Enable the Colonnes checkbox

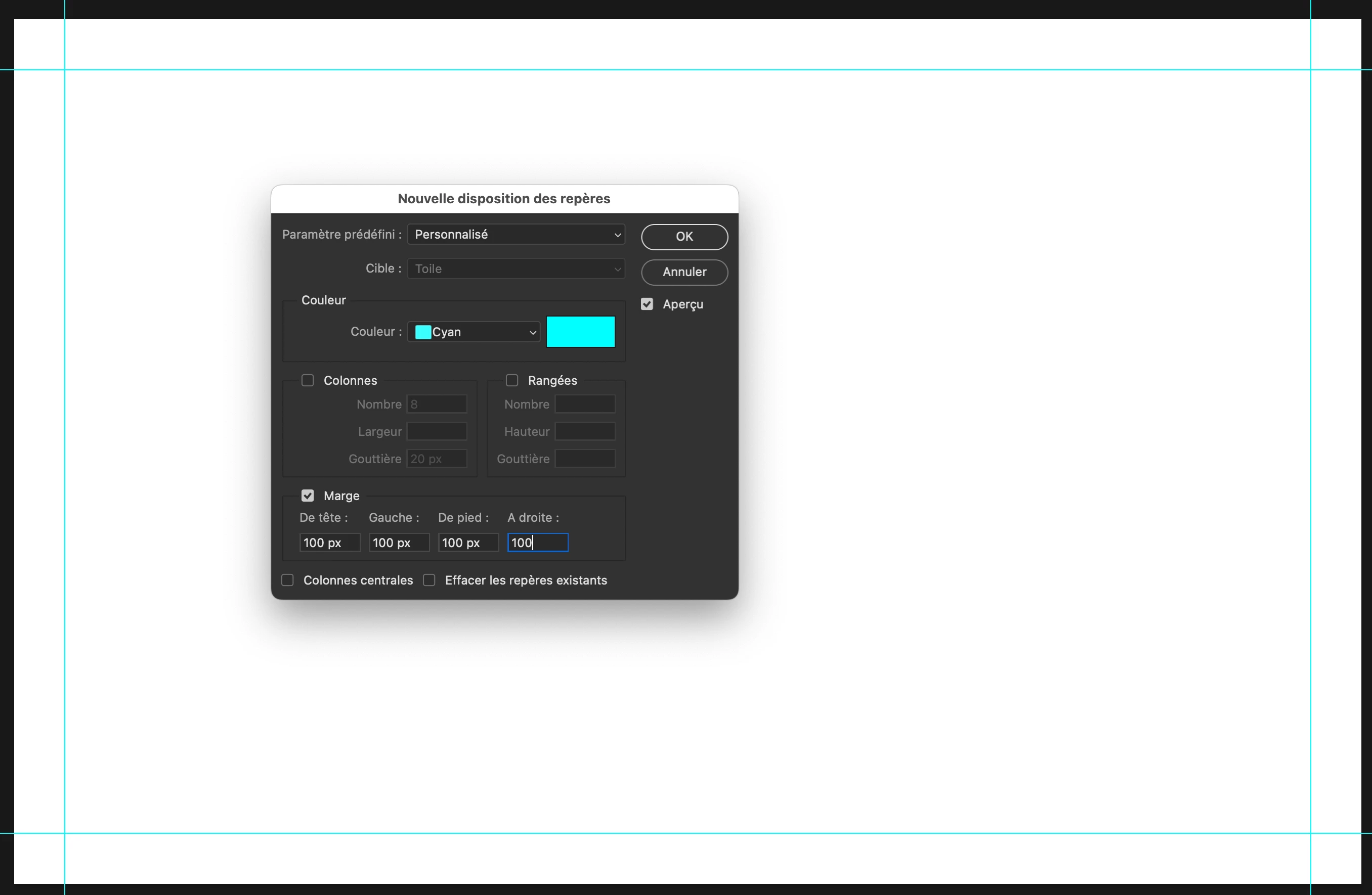[307, 380]
